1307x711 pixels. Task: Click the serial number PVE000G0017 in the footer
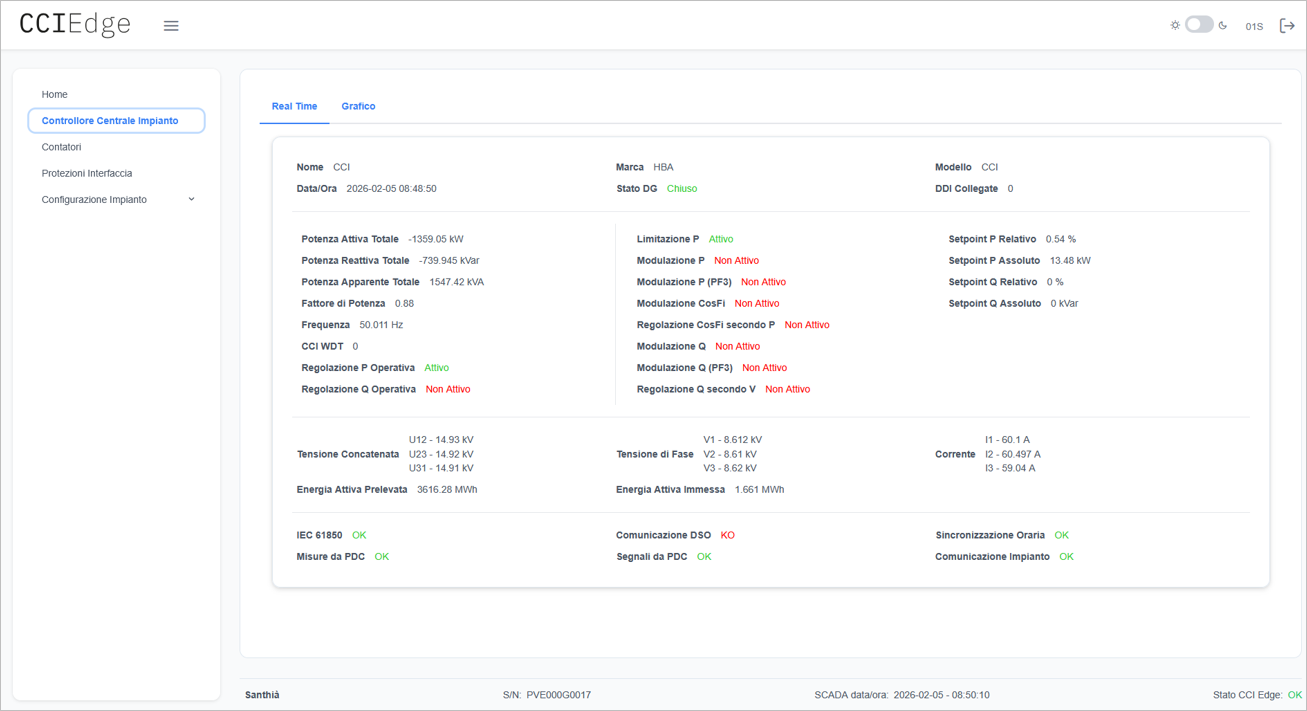point(558,695)
